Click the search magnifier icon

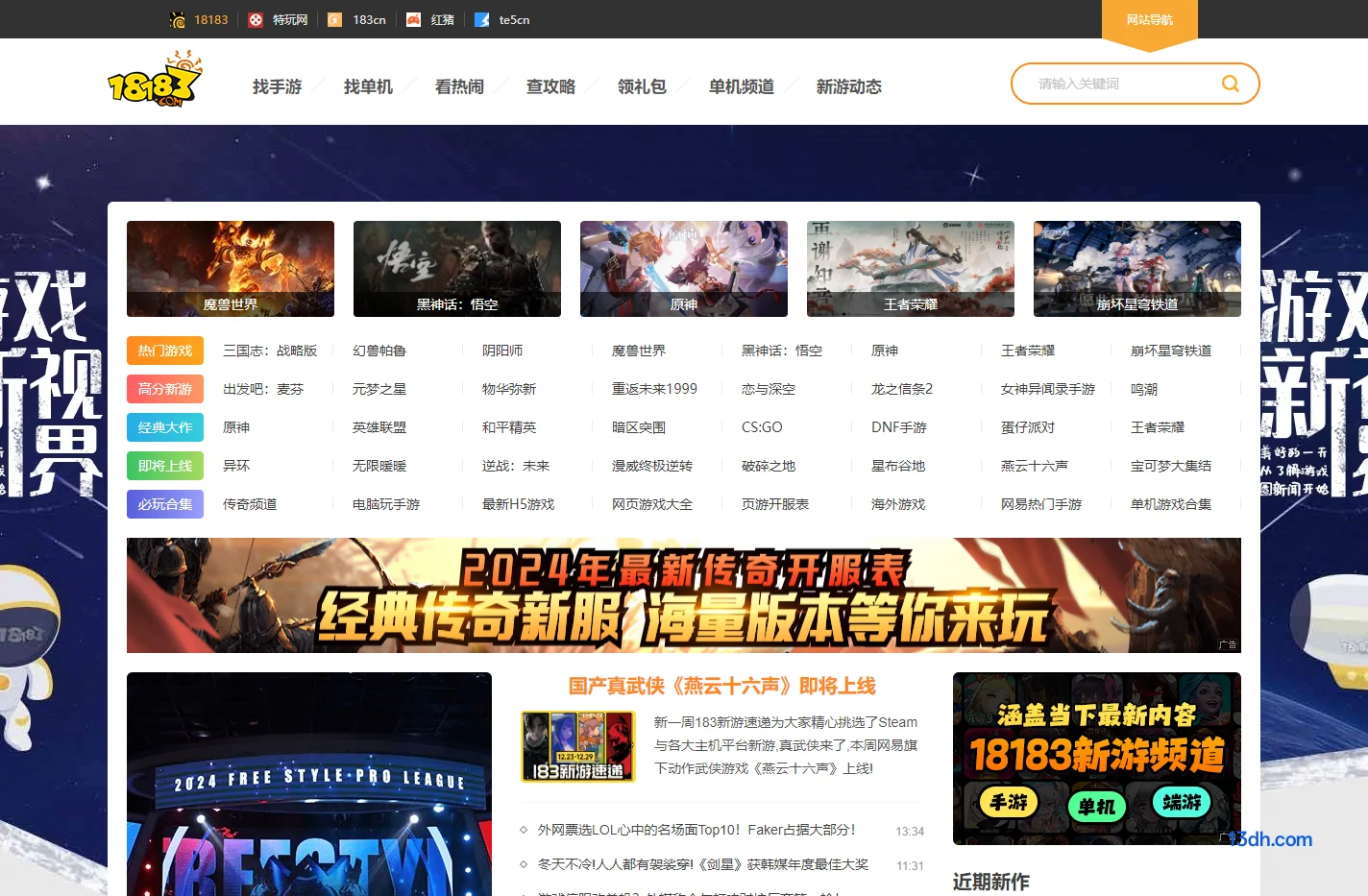[x=1230, y=84]
